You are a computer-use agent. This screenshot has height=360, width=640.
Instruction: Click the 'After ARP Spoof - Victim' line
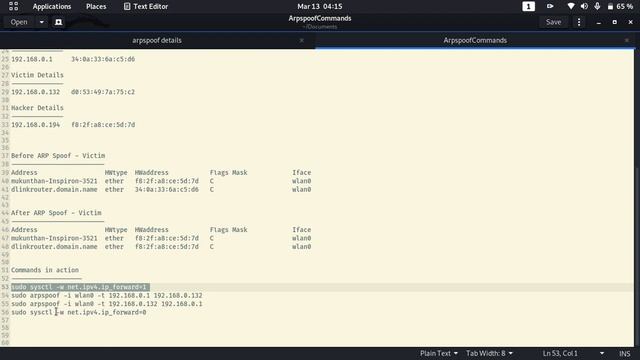(x=56, y=213)
